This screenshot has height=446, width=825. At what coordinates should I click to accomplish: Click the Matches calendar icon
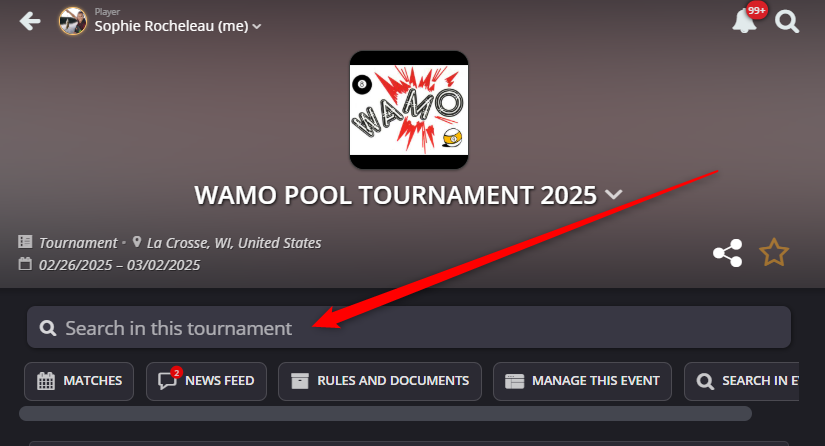(x=46, y=381)
